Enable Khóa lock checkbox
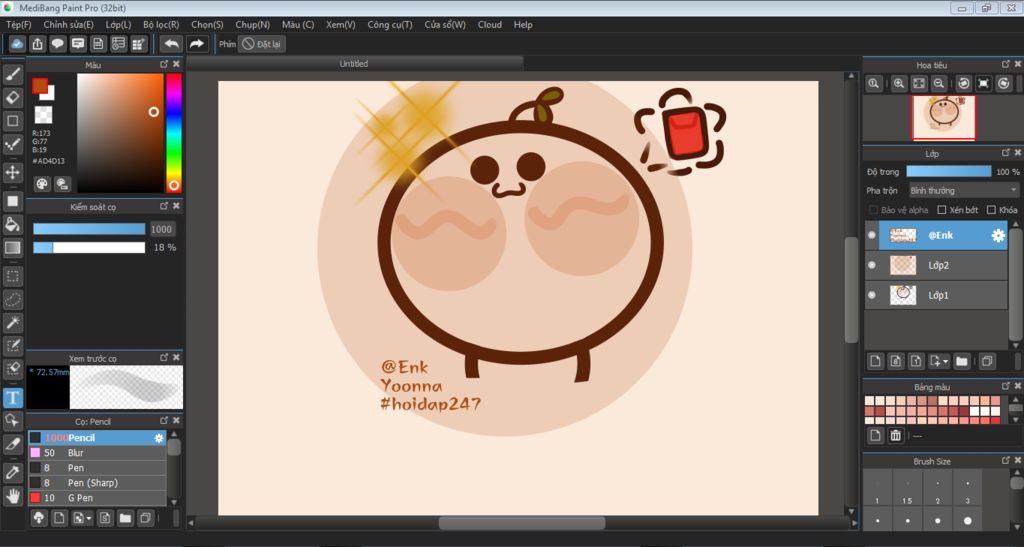The width and height of the screenshot is (1024, 547). pyautogui.click(x=991, y=210)
